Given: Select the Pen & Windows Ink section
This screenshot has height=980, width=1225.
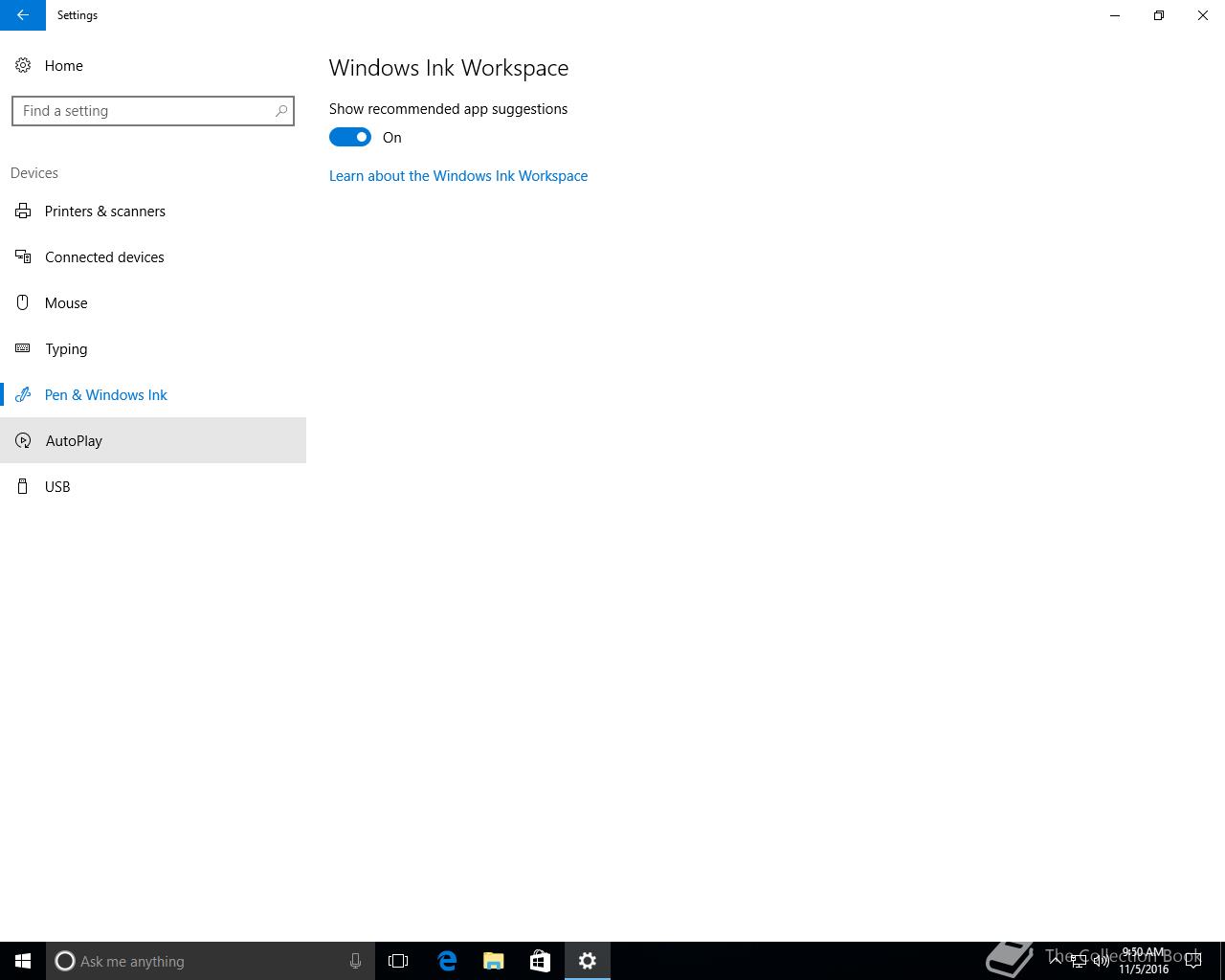Looking at the screenshot, I should (x=153, y=394).
